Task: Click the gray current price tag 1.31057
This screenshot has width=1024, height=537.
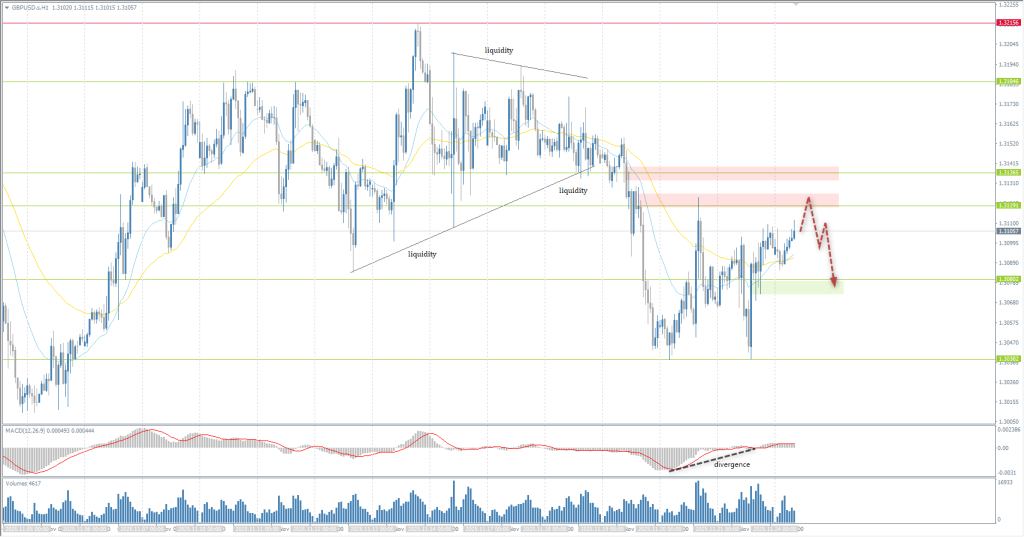Action: click(1008, 231)
